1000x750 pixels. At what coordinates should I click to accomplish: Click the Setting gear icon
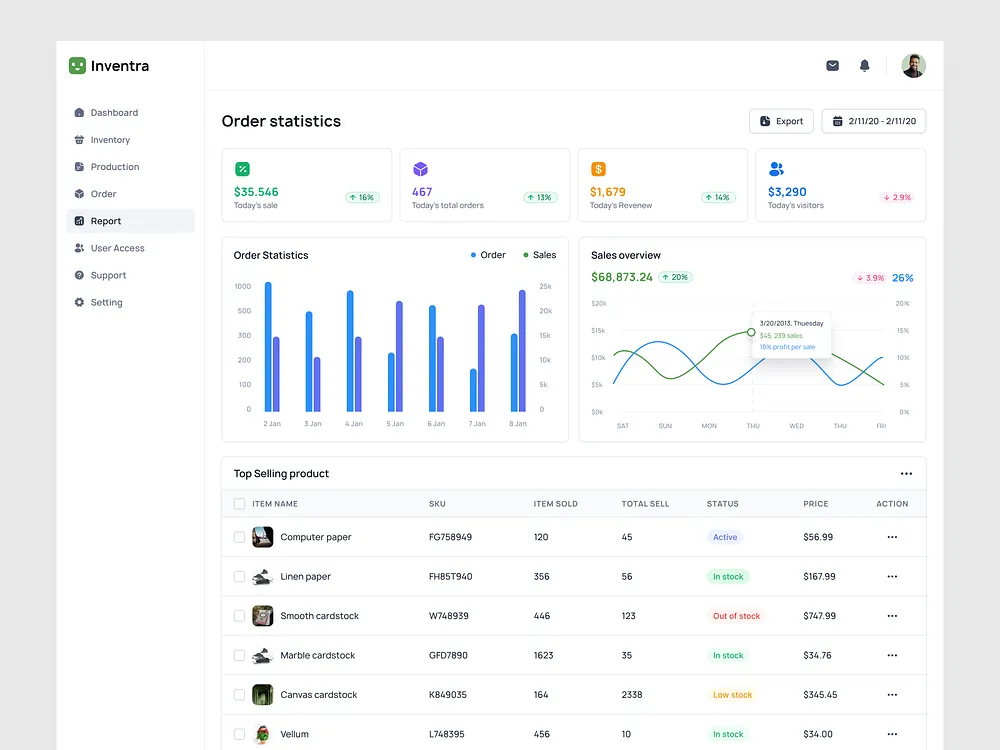coord(80,302)
